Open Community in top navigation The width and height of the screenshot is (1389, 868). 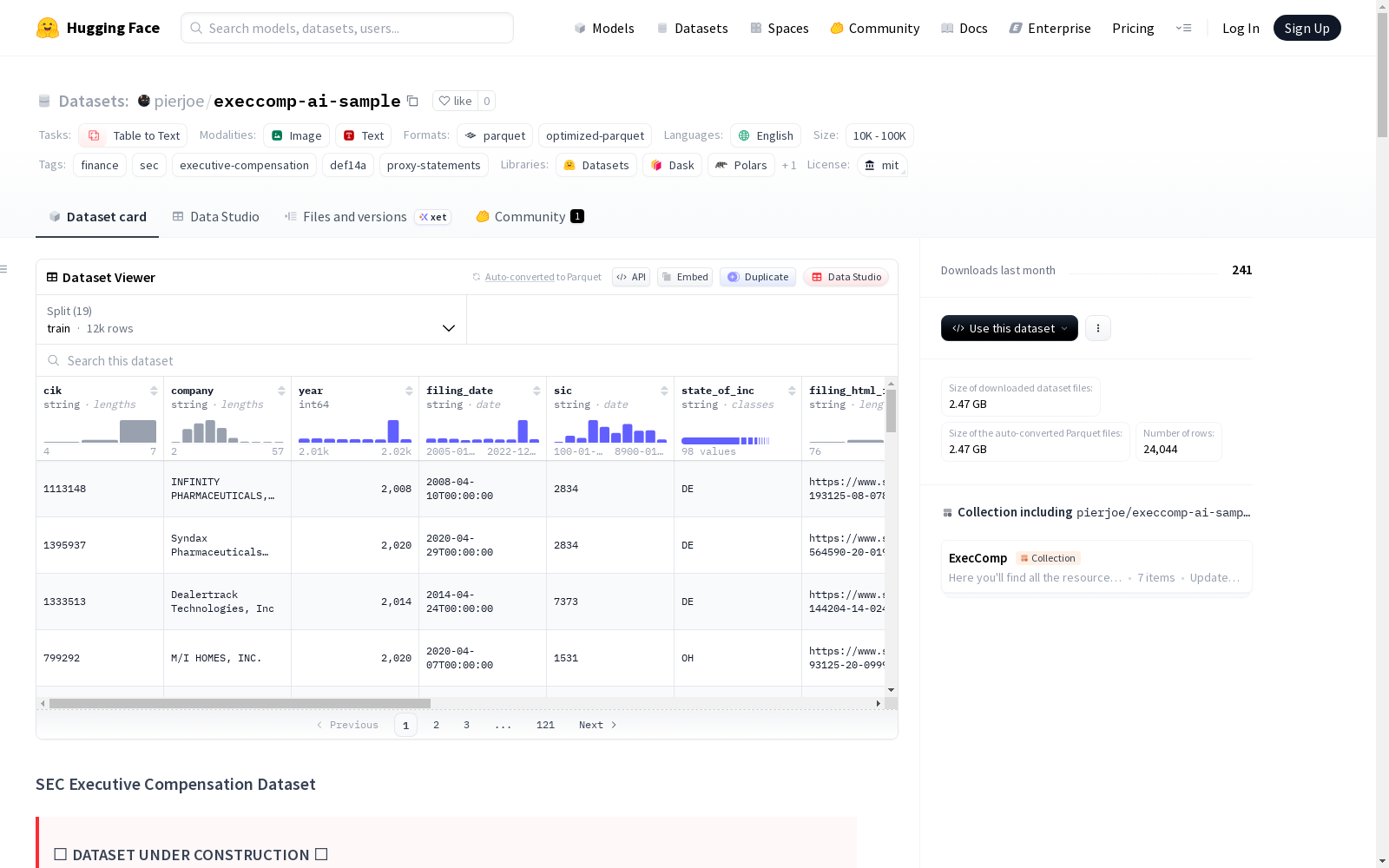875,28
